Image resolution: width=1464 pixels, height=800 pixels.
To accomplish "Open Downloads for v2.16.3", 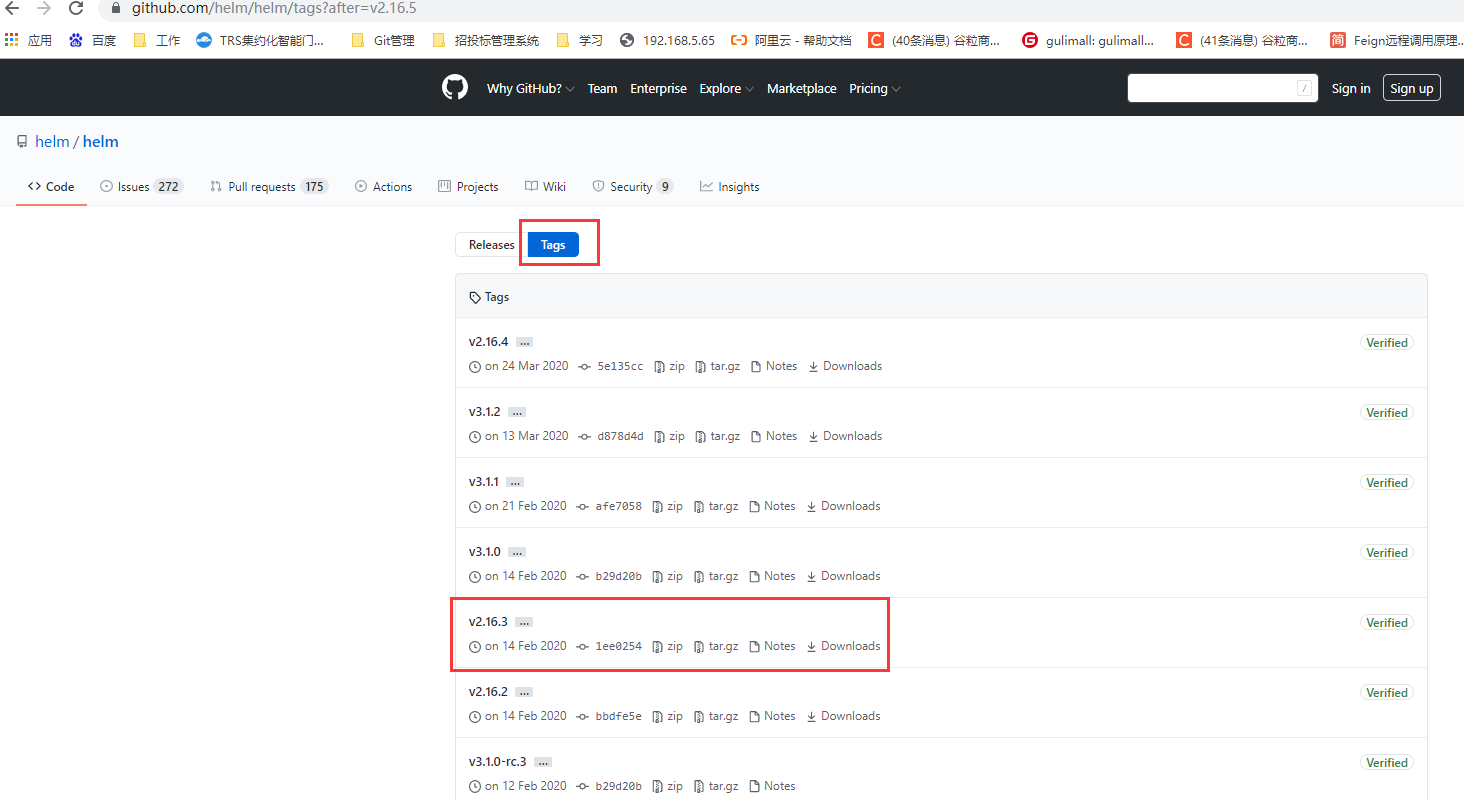I will click(844, 646).
